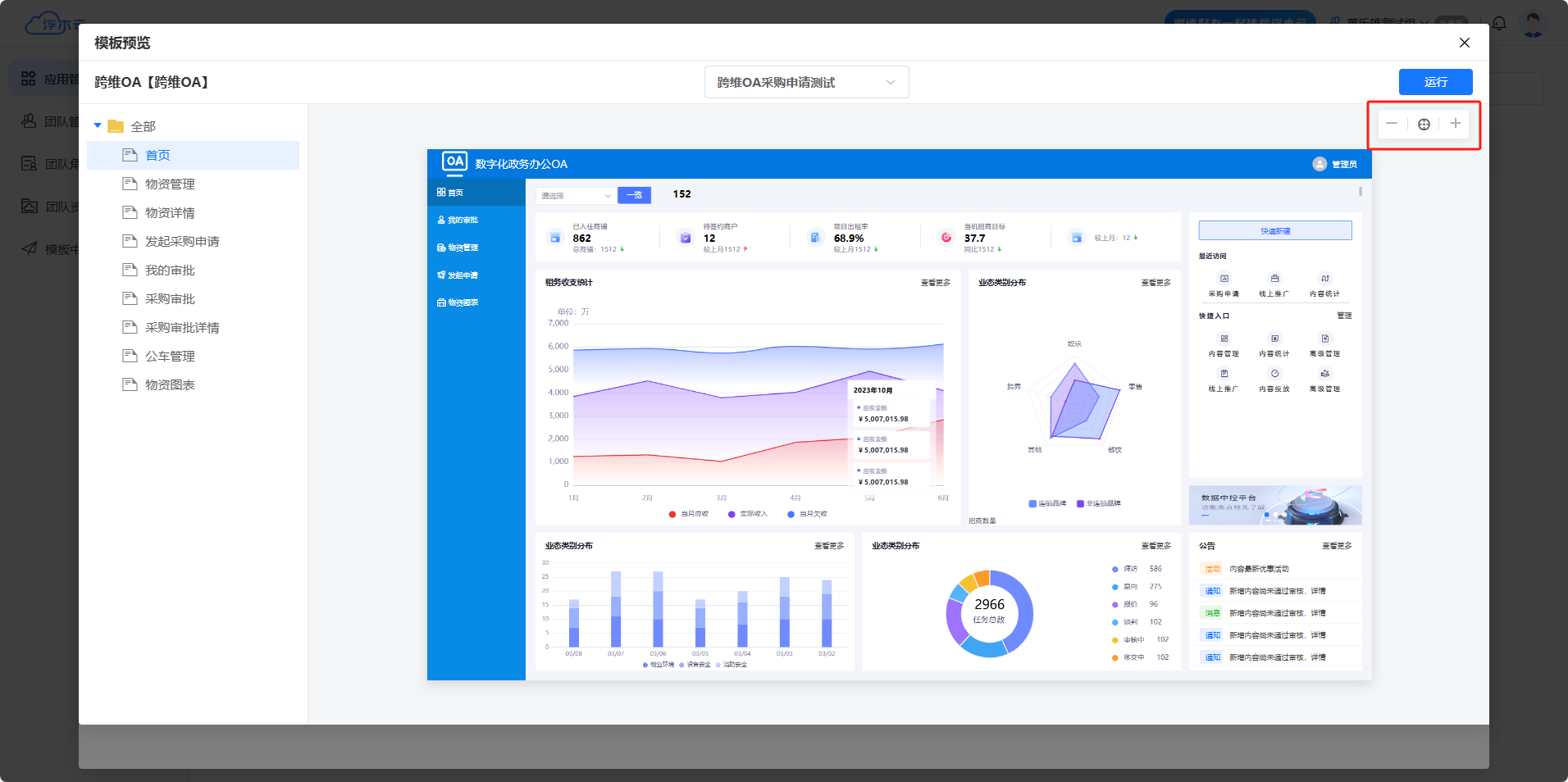Click the 快速新建 button in preview

pos(1274,230)
